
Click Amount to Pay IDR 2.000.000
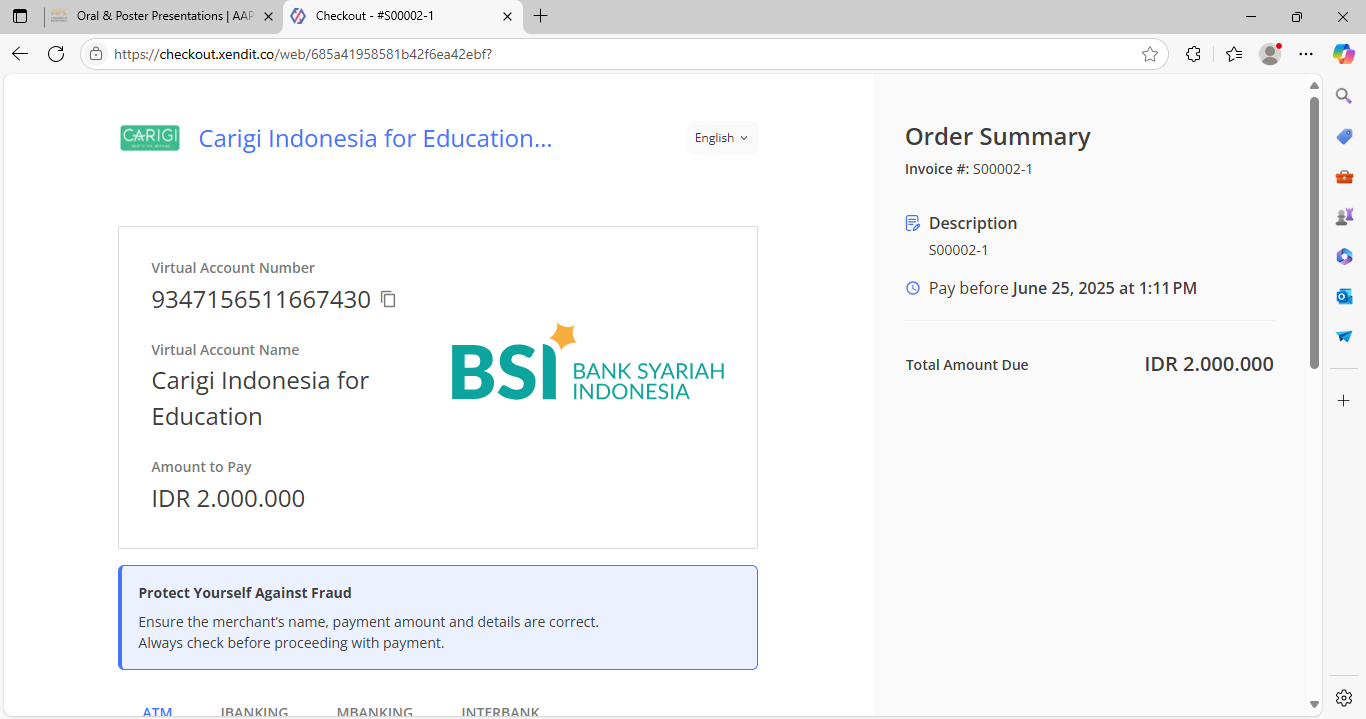228,498
